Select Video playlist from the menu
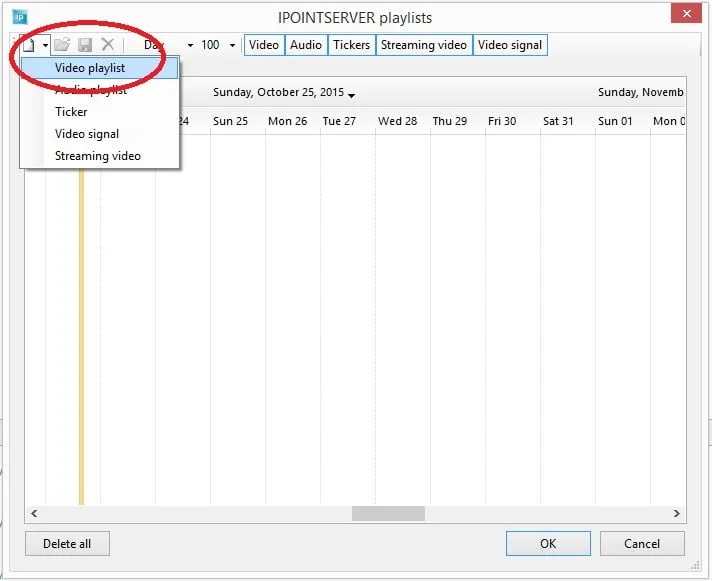712x581 pixels. (99, 68)
